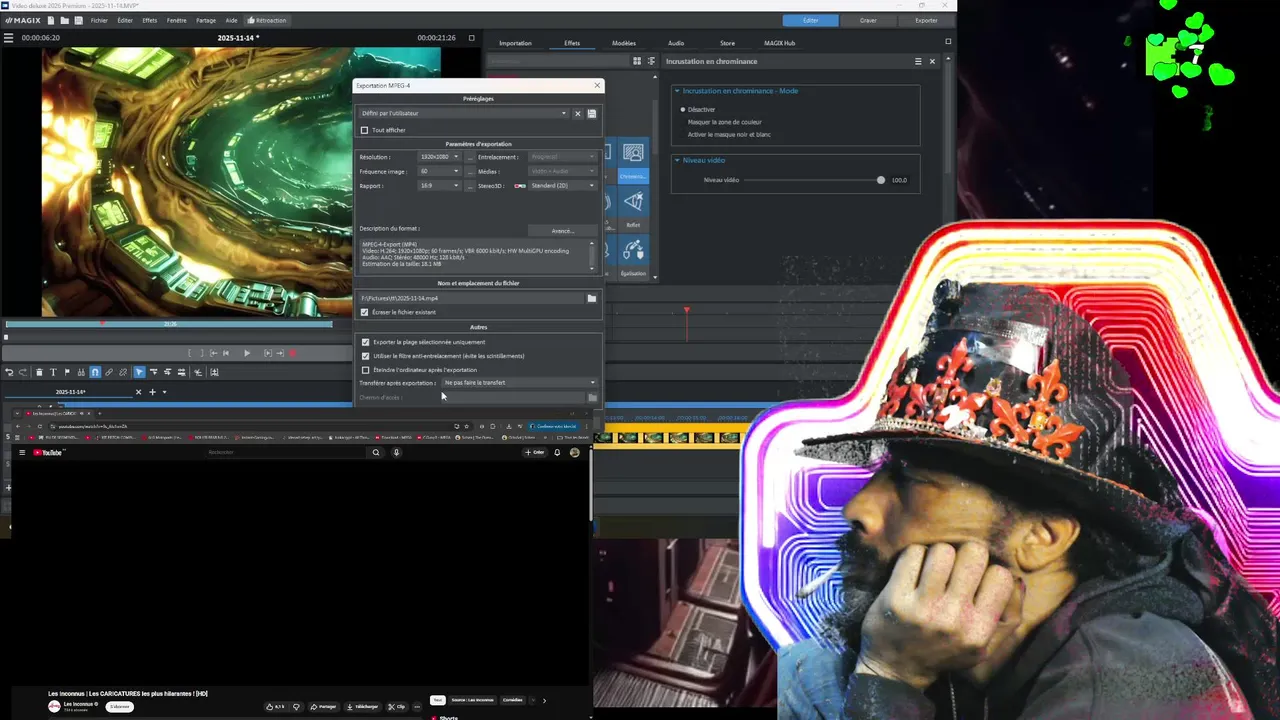Click the YouTube voice search microphone icon
The image size is (1280, 720).
click(x=396, y=452)
